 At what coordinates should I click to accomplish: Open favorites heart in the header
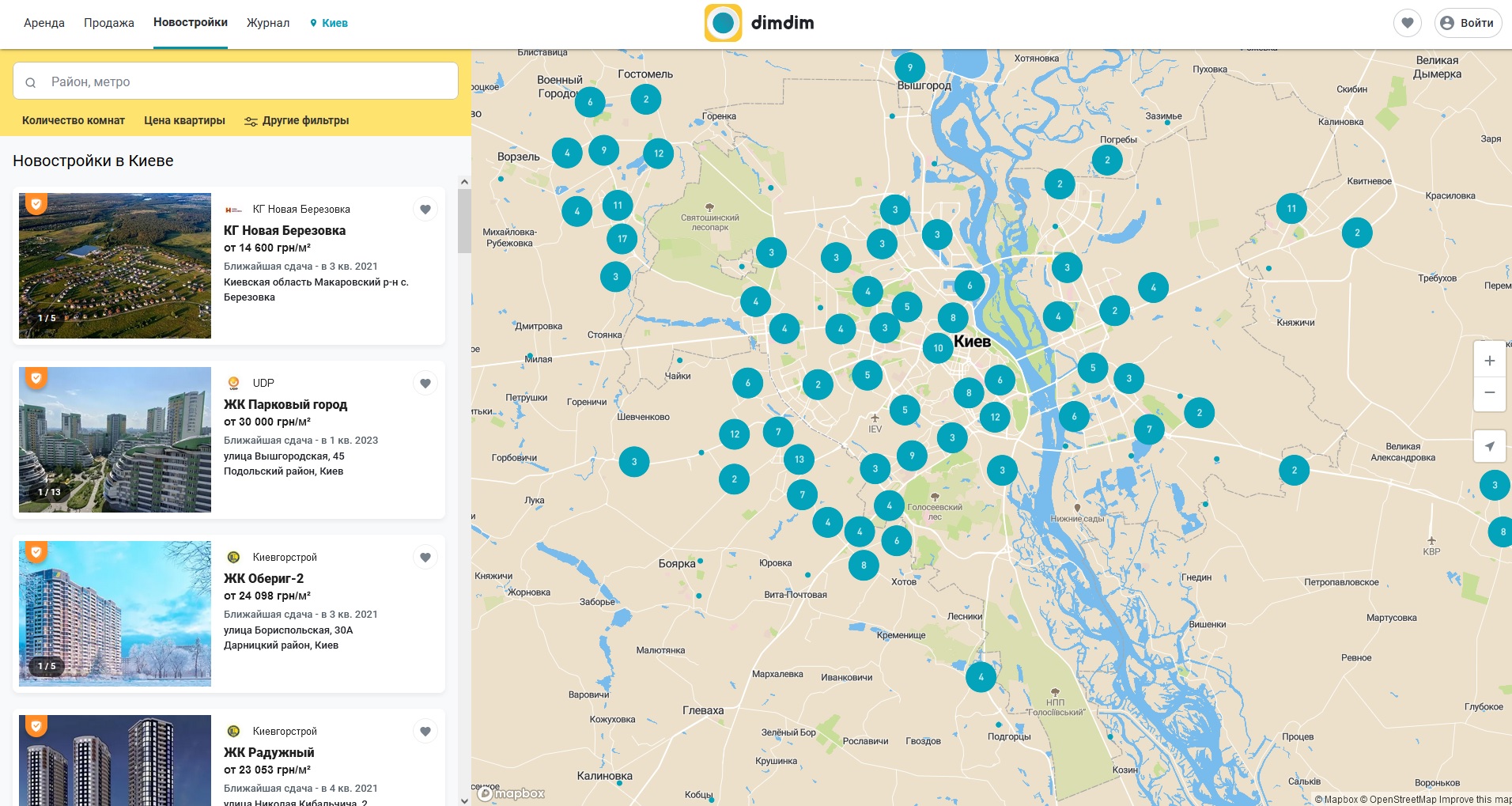pos(1407,23)
